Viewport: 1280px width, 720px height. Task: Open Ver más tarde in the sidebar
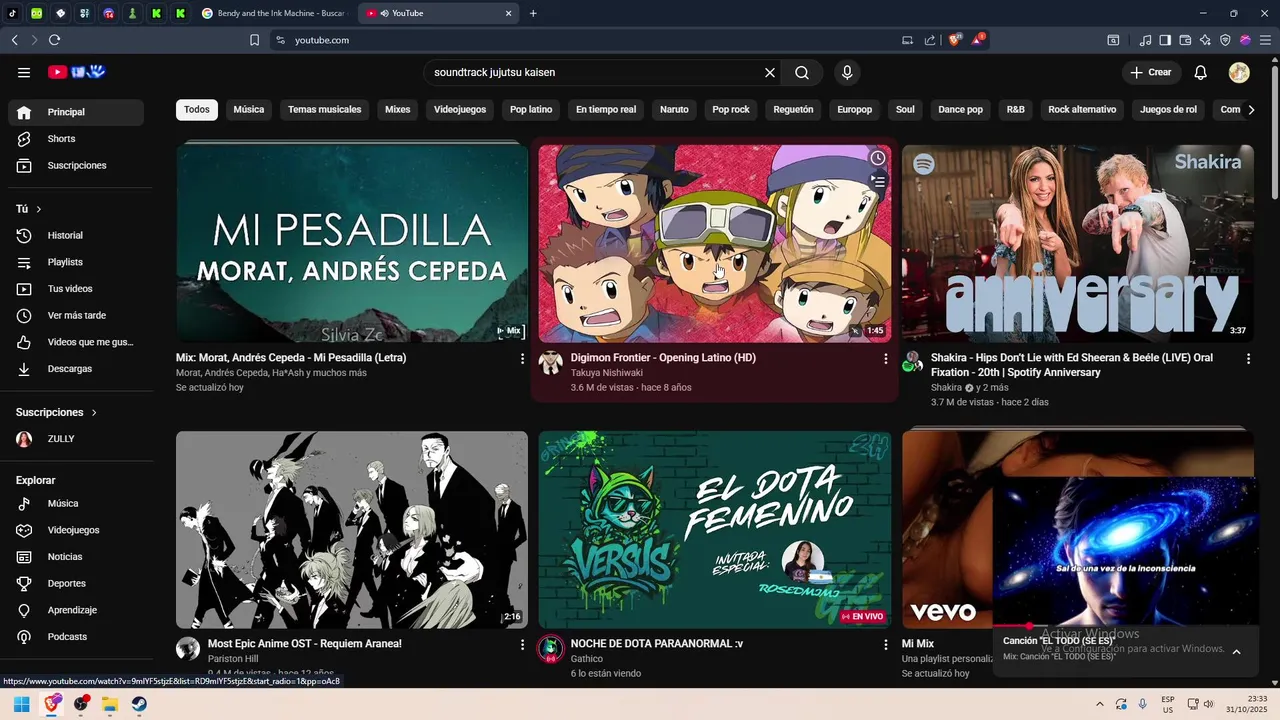pyautogui.click(x=76, y=315)
